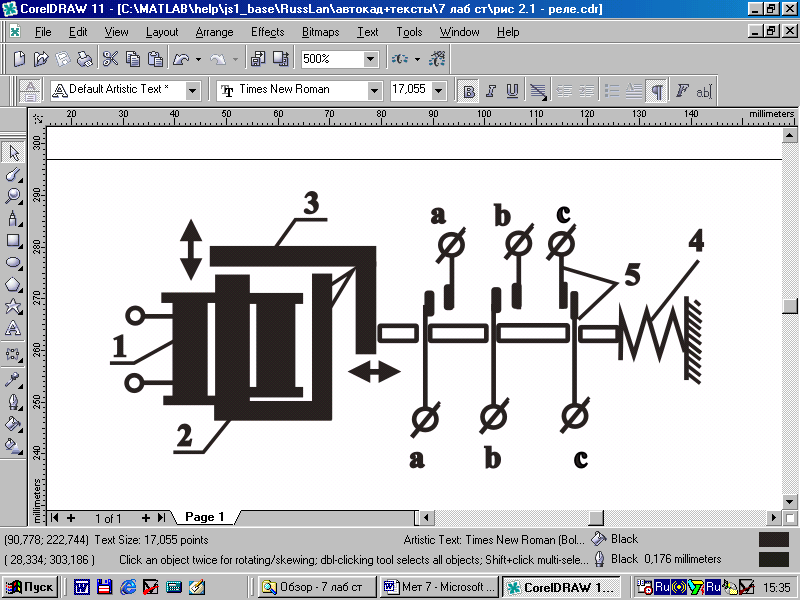Viewport: 800px width, 600px height.
Task: Select the Interactive Fill tool
Action: tap(13, 446)
